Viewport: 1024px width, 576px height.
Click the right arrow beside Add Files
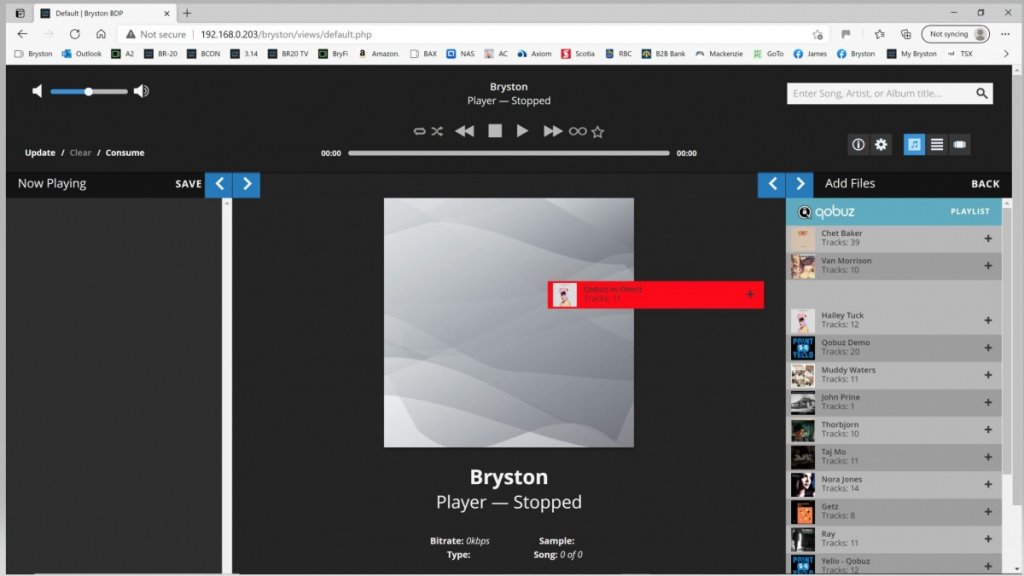click(800, 184)
